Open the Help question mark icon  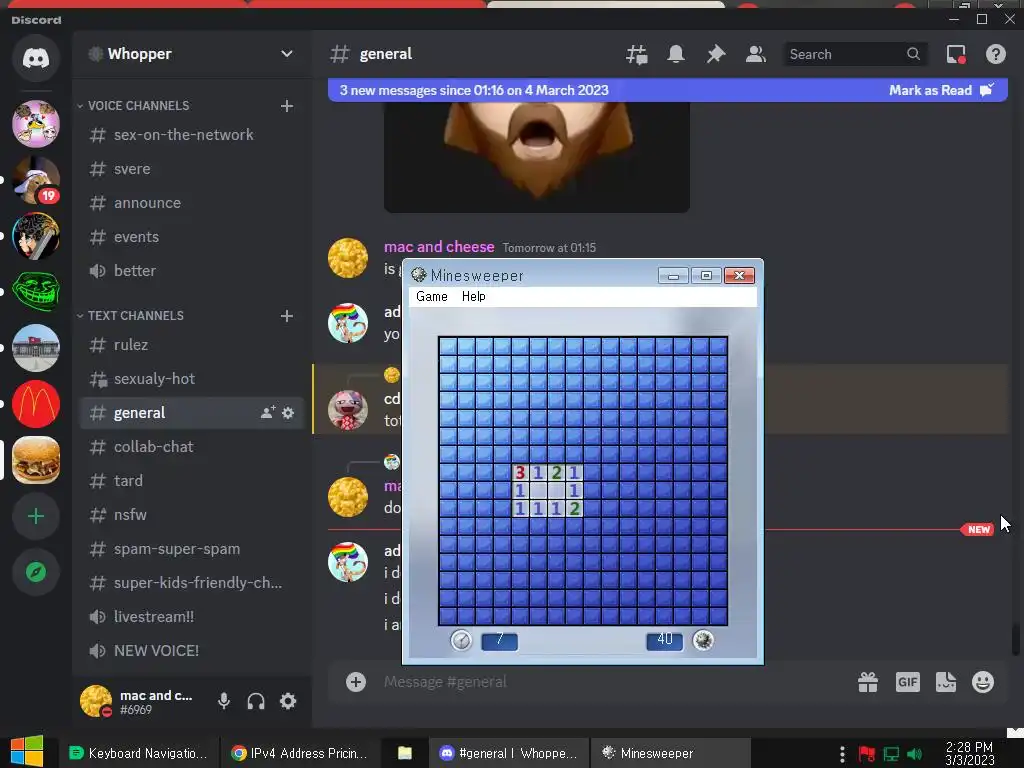click(x=995, y=54)
